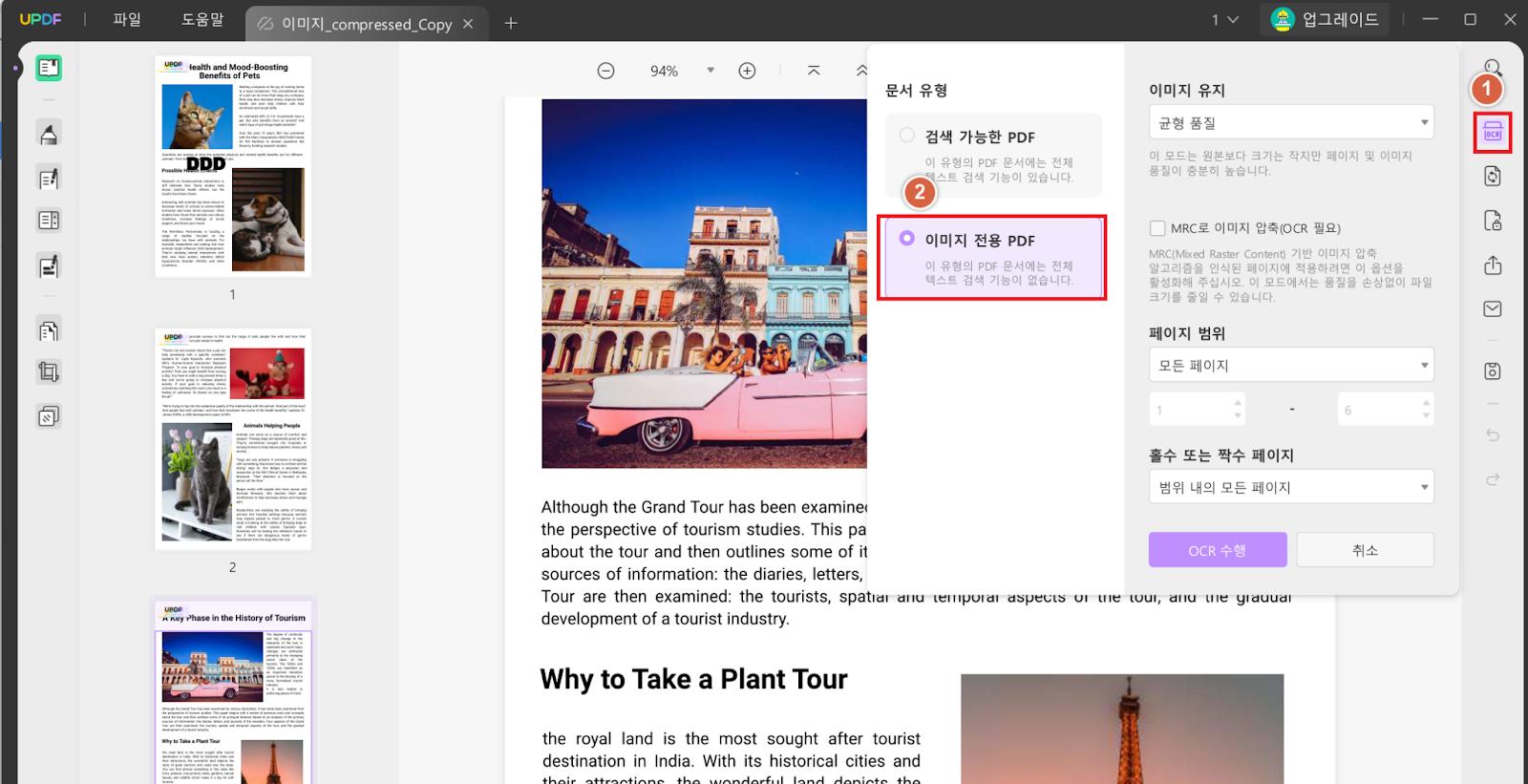The image size is (1528, 784).
Task: Select page 2 thumbnail
Action: tap(233, 439)
